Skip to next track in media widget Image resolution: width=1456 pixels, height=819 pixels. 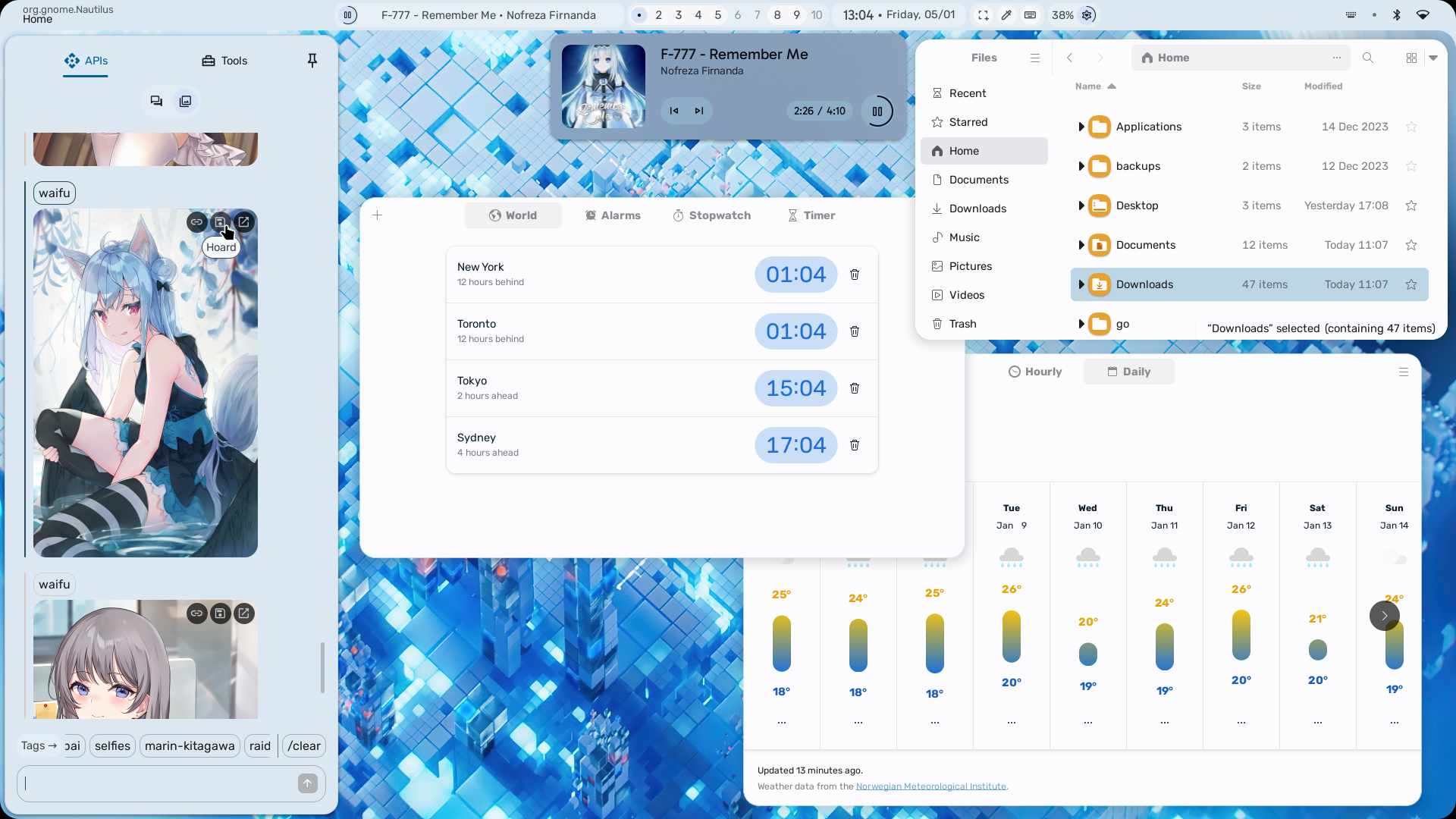(x=698, y=111)
